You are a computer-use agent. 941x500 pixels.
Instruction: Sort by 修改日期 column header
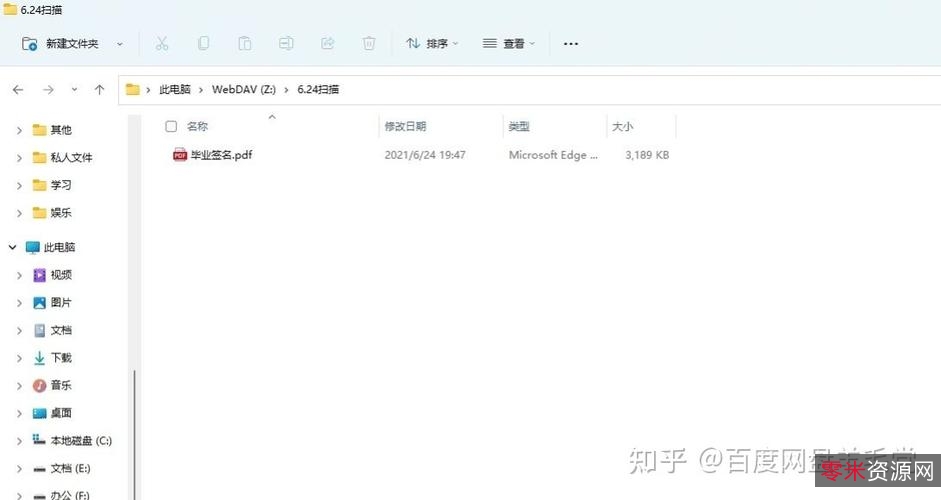(406, 127)
